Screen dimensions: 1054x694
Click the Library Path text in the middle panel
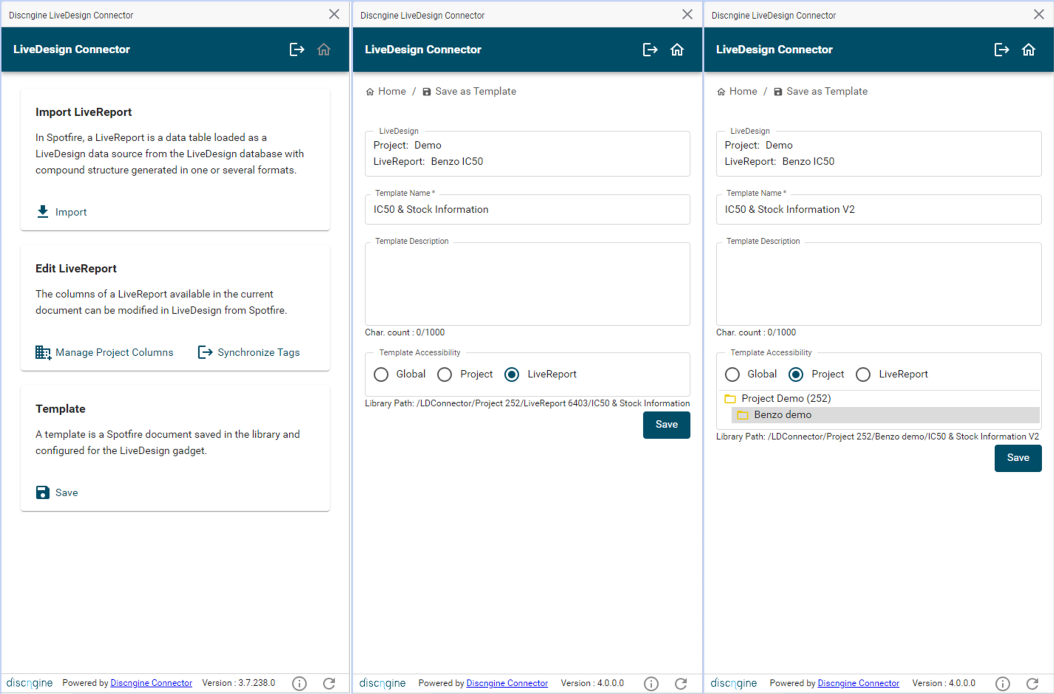pos(527,403)
